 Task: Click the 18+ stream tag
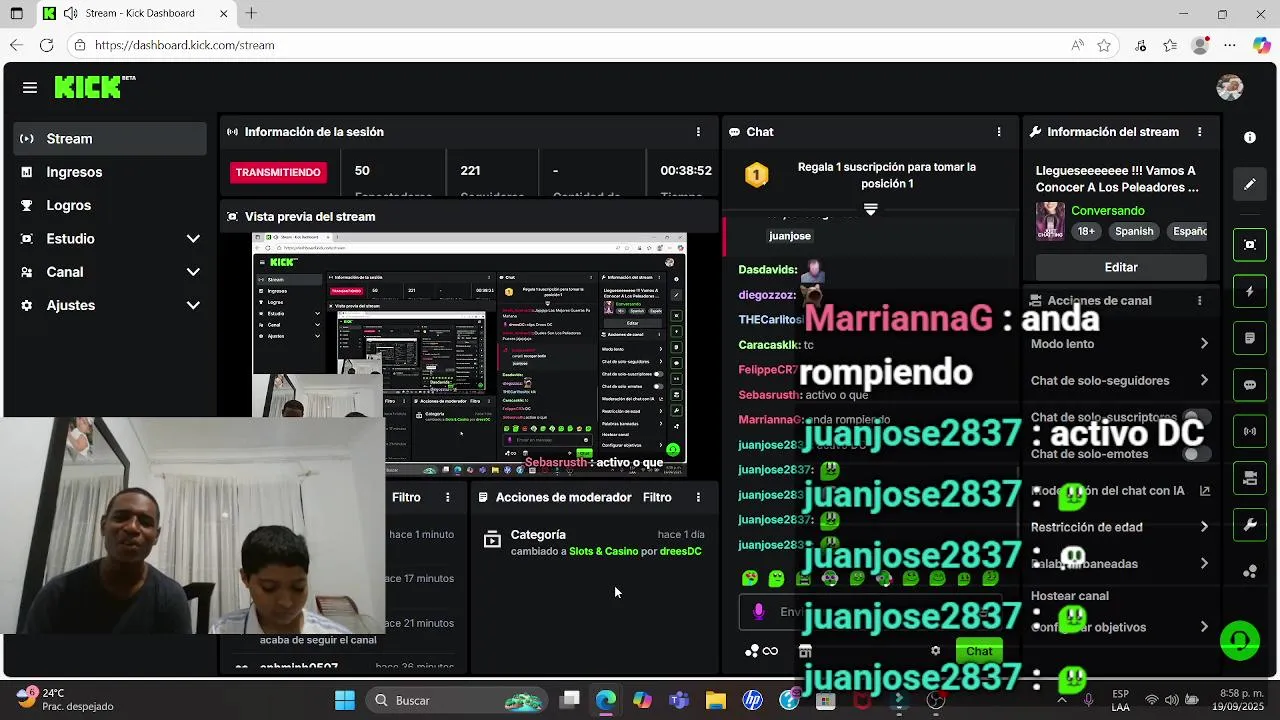coord(1086,231)
